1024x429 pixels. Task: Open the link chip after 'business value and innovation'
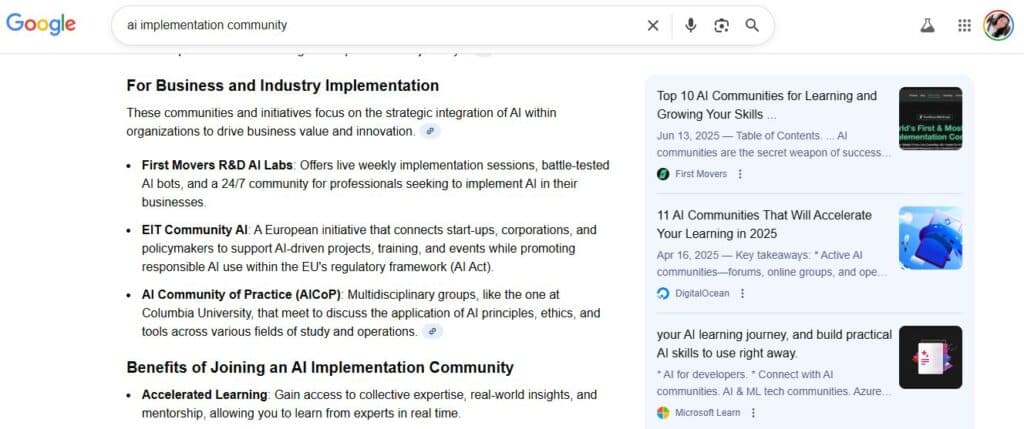[x=430, y=131]
